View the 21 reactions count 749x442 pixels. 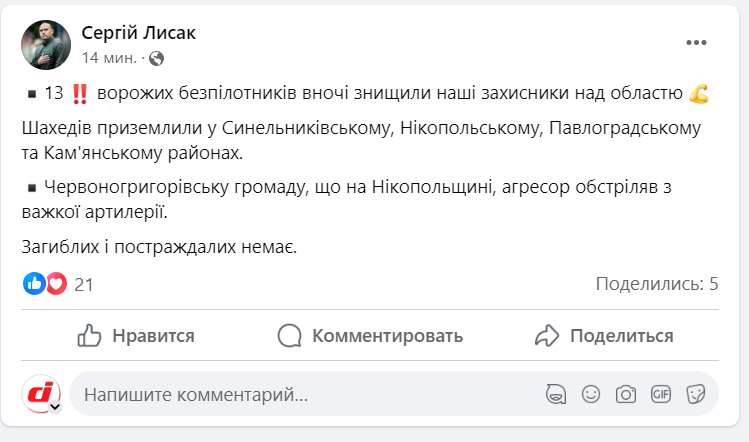[x=84, y=284]
